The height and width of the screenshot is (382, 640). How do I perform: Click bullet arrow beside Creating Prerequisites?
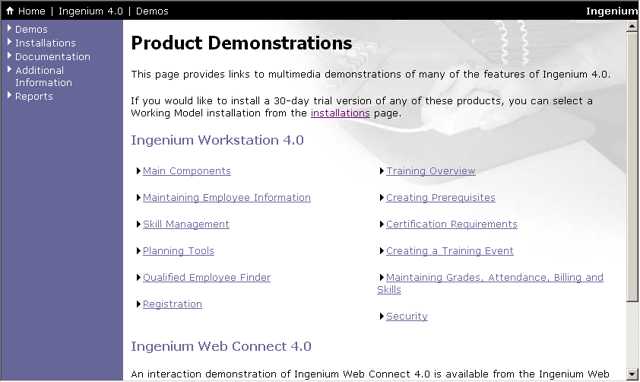[382, 197]
